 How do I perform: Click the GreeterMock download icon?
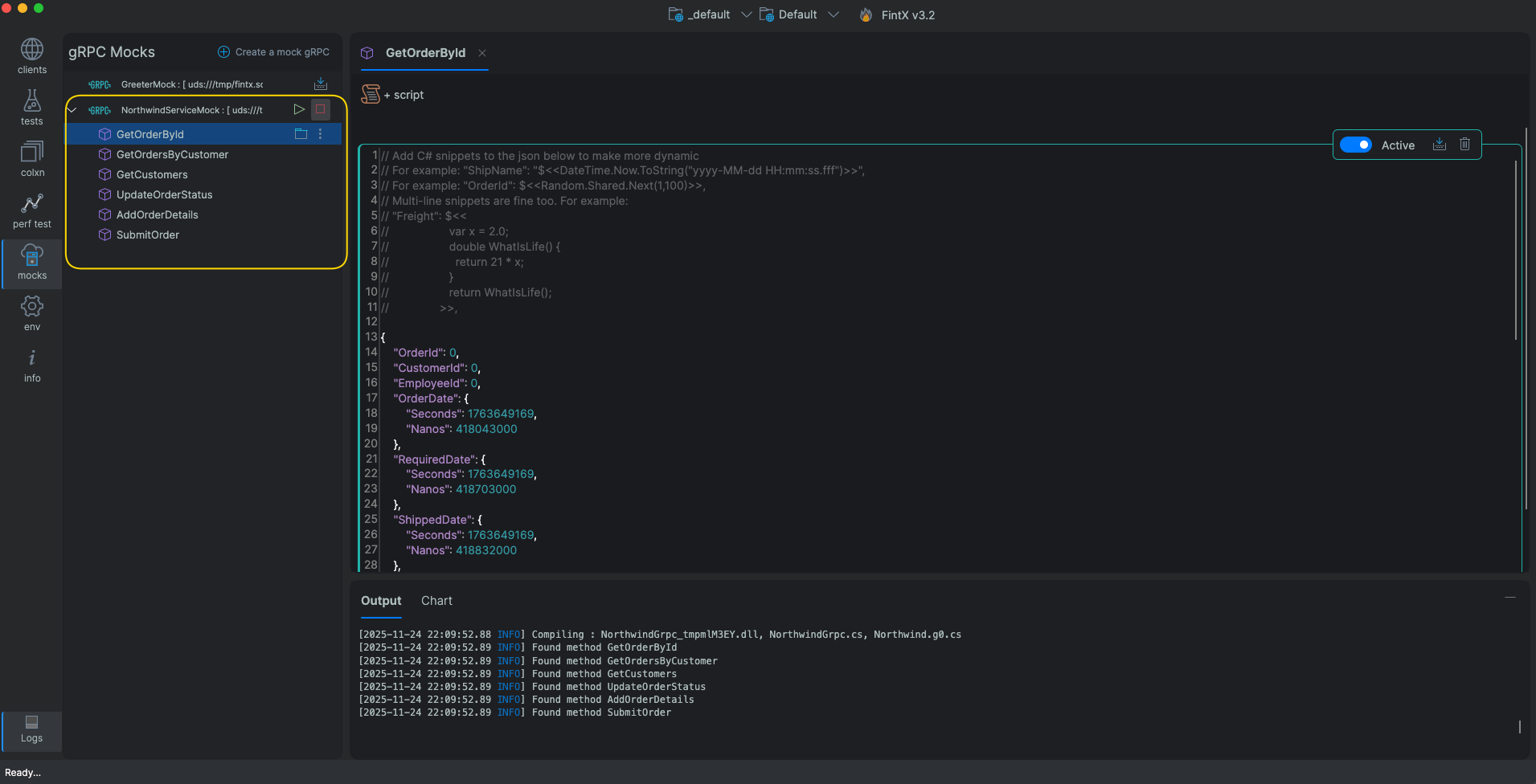click(321, 84)
